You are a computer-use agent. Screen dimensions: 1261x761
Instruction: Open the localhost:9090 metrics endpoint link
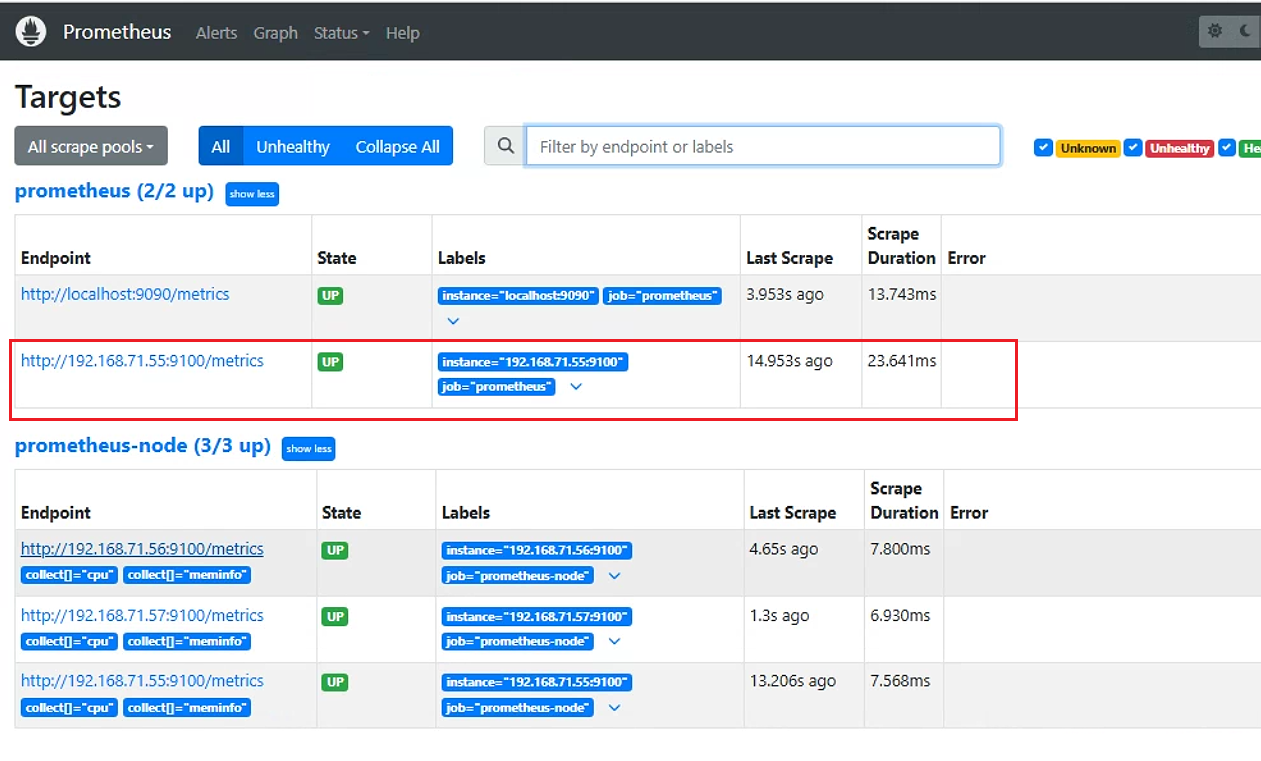[x=125, y=294]
